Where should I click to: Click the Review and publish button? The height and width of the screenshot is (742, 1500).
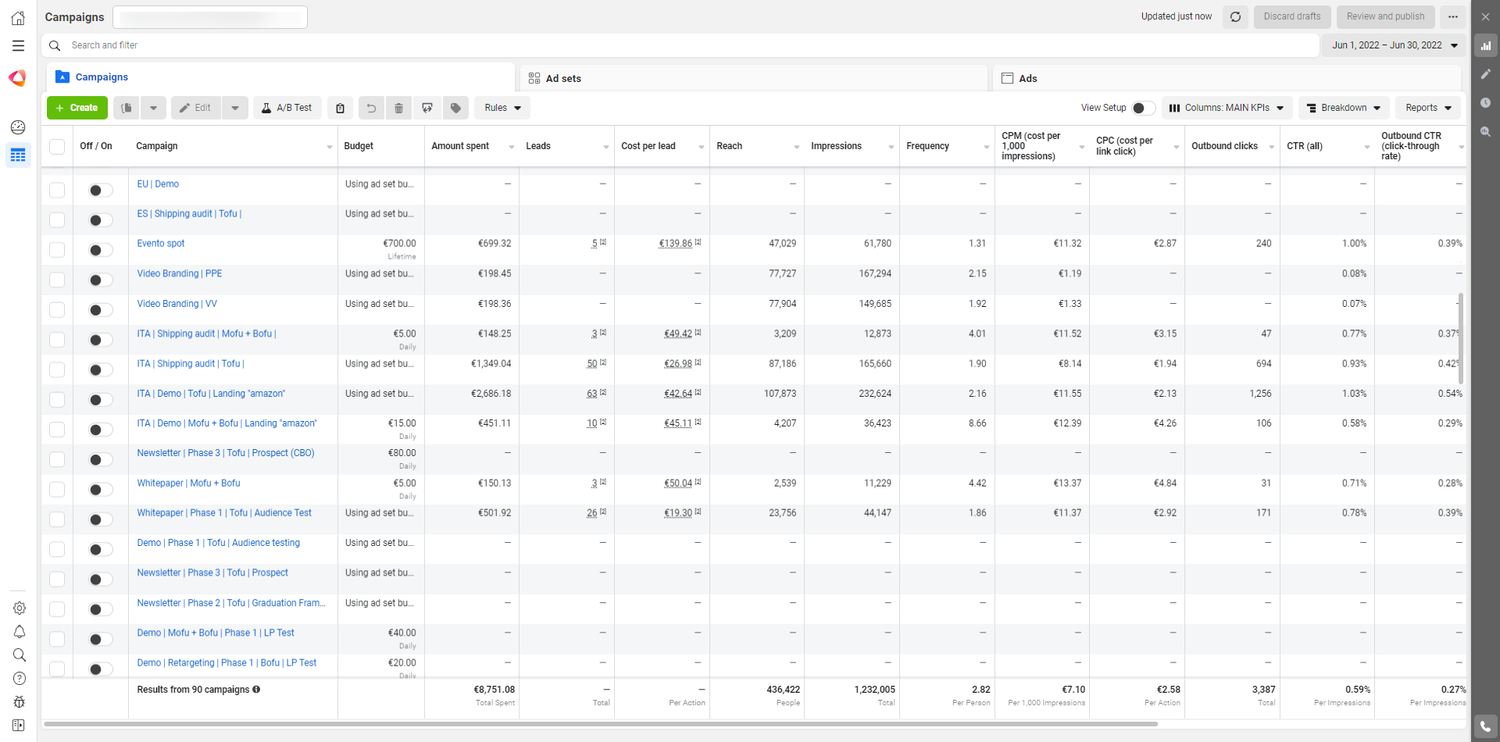click(x=1385, y=17)
